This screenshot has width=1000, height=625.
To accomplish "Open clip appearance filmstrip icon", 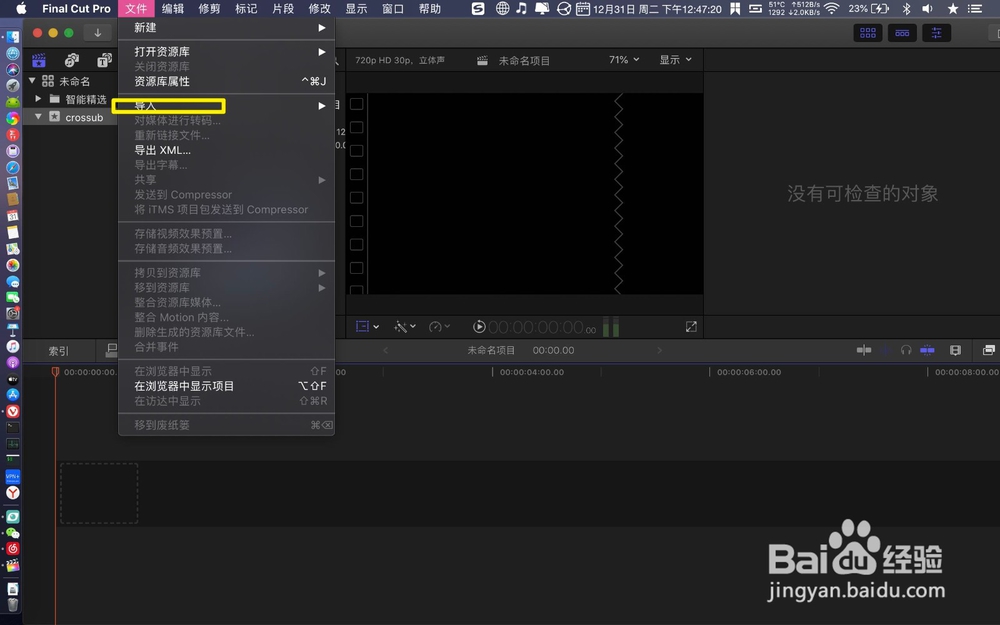I will [x=955, y=350].
